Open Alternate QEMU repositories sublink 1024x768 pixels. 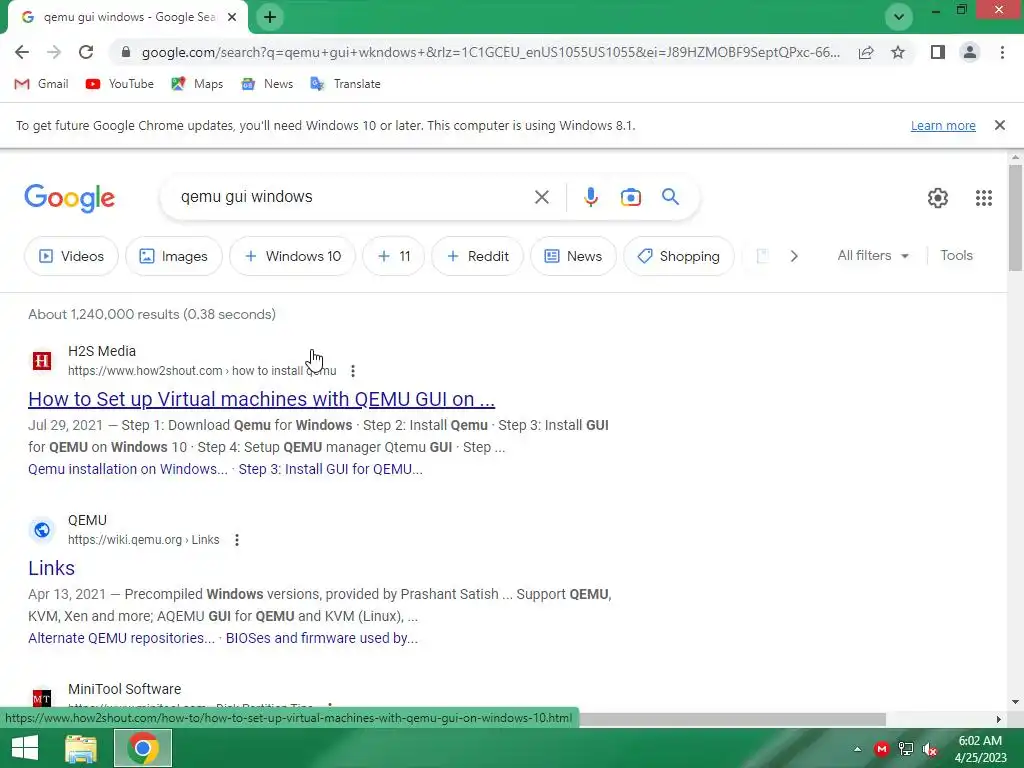[121, 638]
